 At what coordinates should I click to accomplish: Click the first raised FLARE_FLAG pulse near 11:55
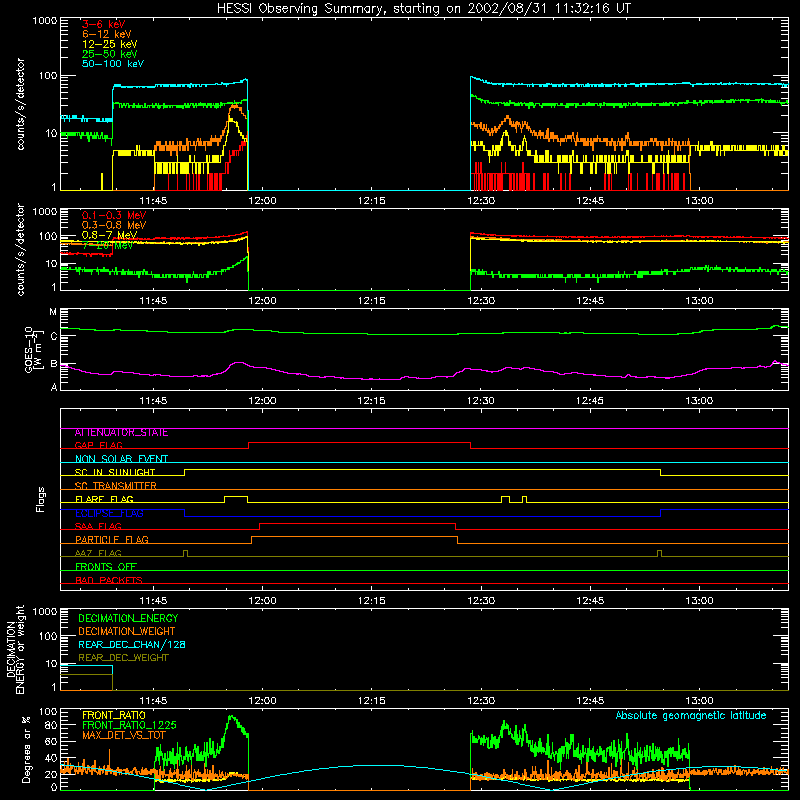click(236, 496)
